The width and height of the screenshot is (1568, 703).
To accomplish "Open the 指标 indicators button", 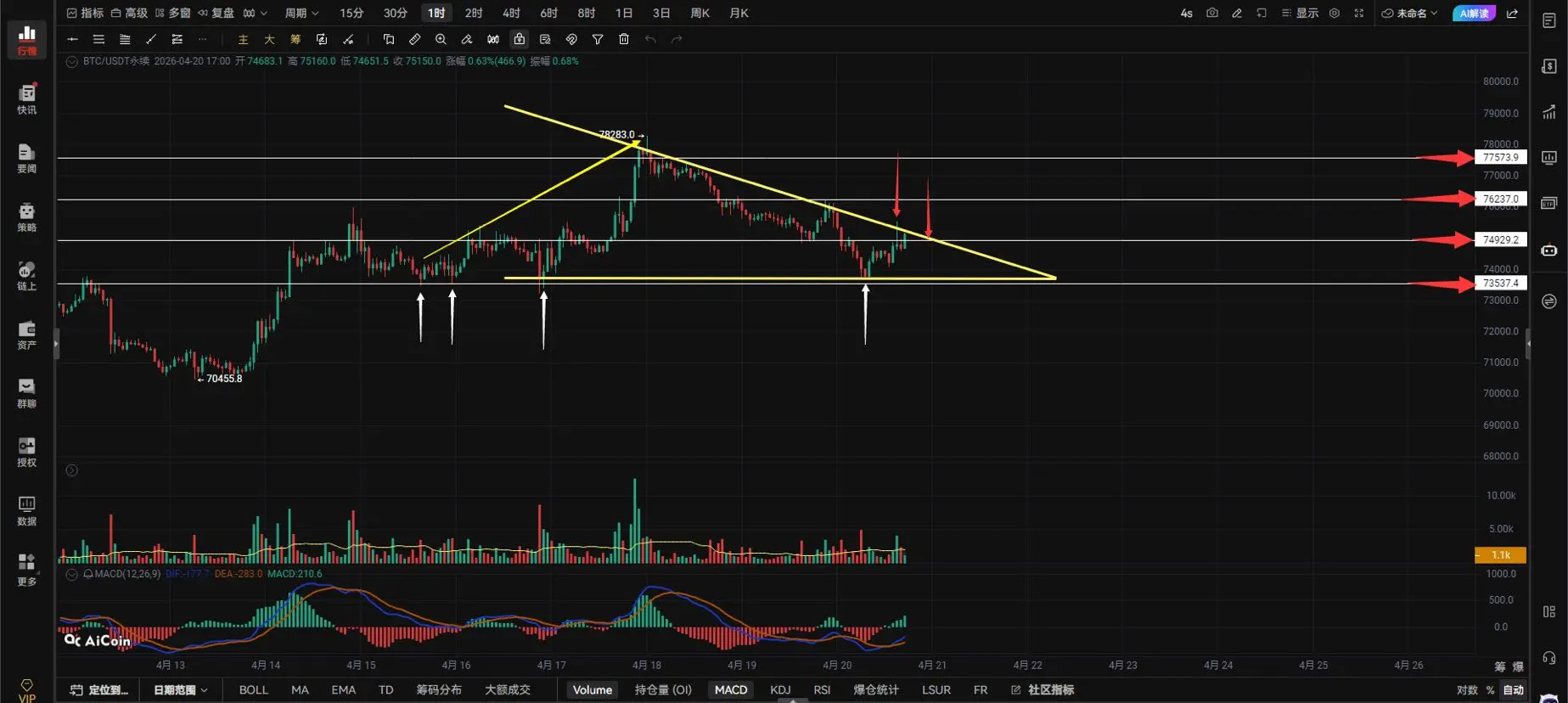I will pyautogui.click(x=85, y=13).
